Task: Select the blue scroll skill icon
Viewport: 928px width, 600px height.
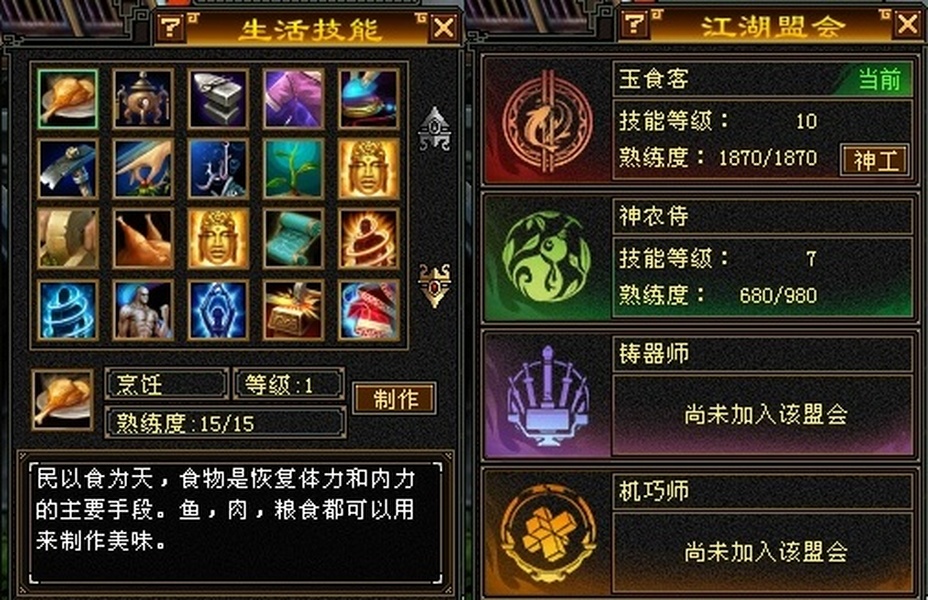Action: coord(293,238)
